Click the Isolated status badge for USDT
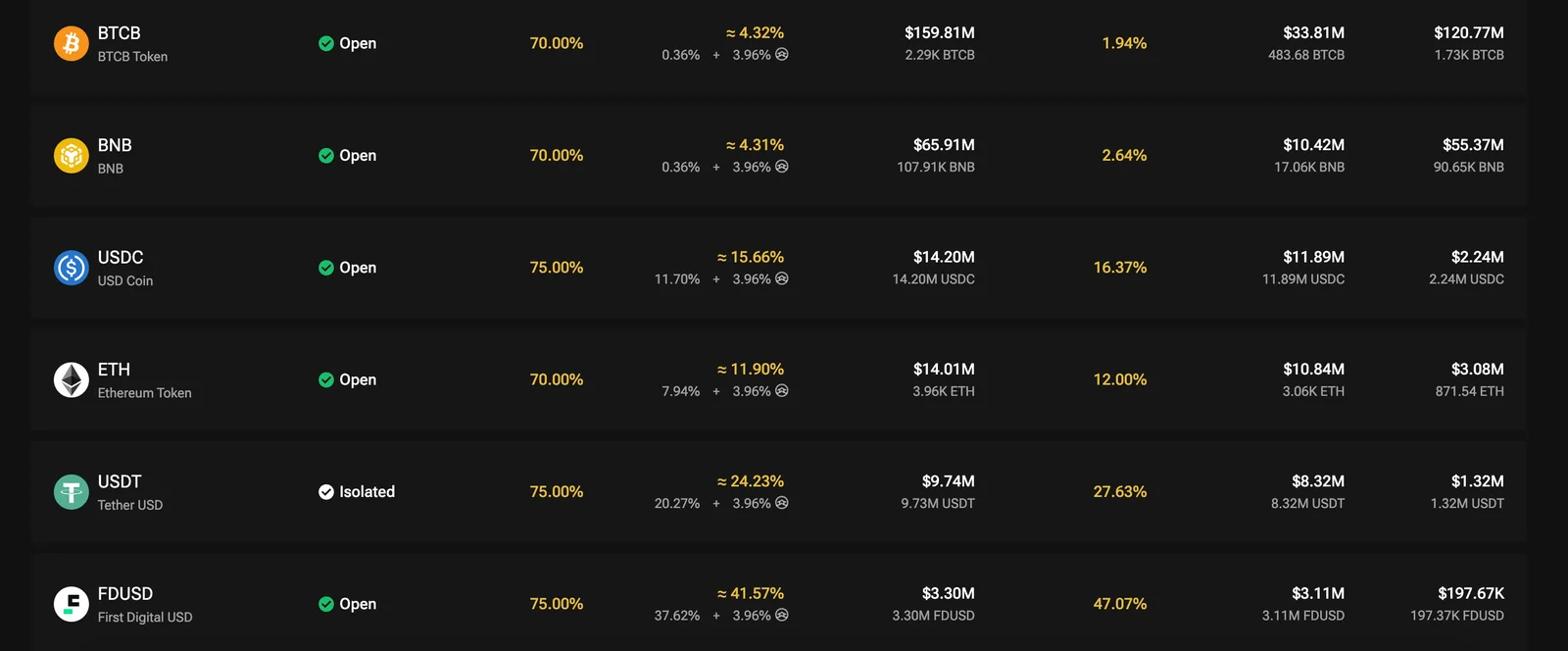The width and height of the screenshot is (1568, 651). pyautogui.click(x=357, y=492)
